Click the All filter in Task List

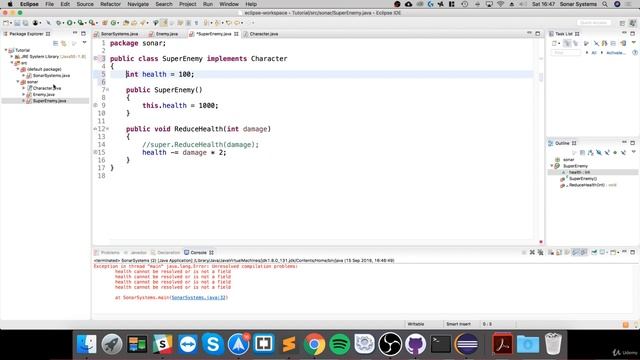tap(594, 53)
